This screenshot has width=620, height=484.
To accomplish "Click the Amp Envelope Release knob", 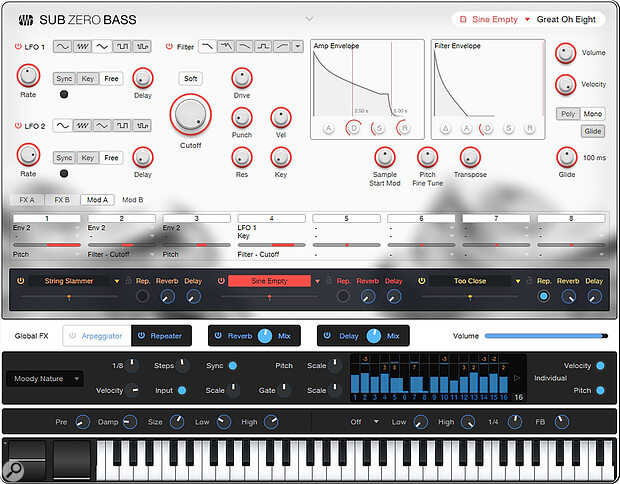I will click(x=404, y=128).
